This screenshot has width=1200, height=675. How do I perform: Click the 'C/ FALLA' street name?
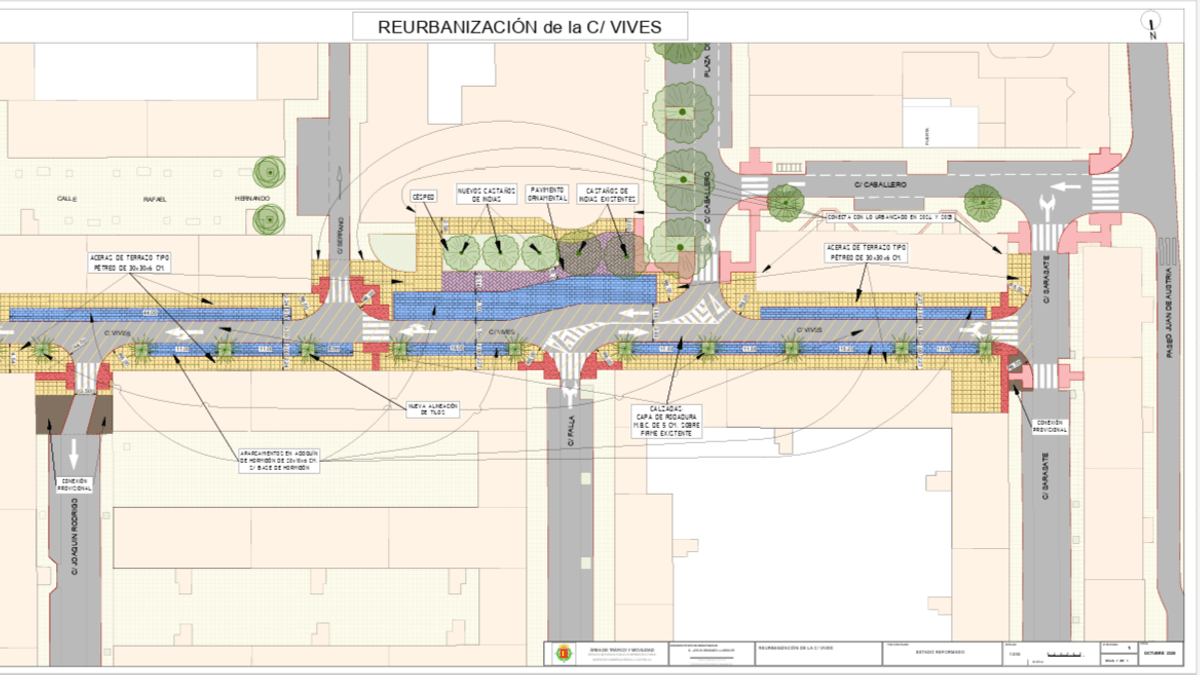[572, 429]
